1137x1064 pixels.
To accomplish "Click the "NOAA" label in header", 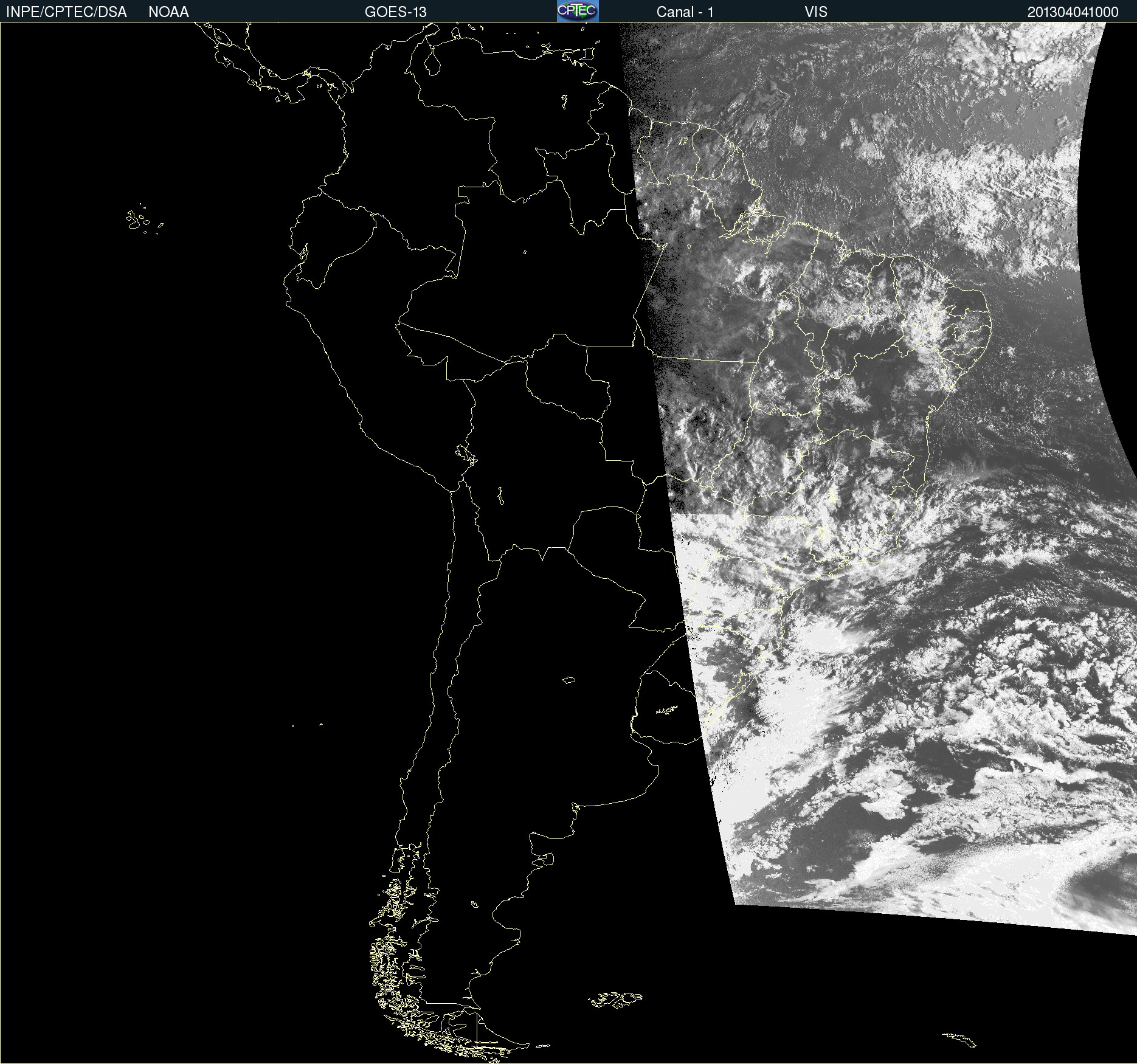I will point(168,12).
